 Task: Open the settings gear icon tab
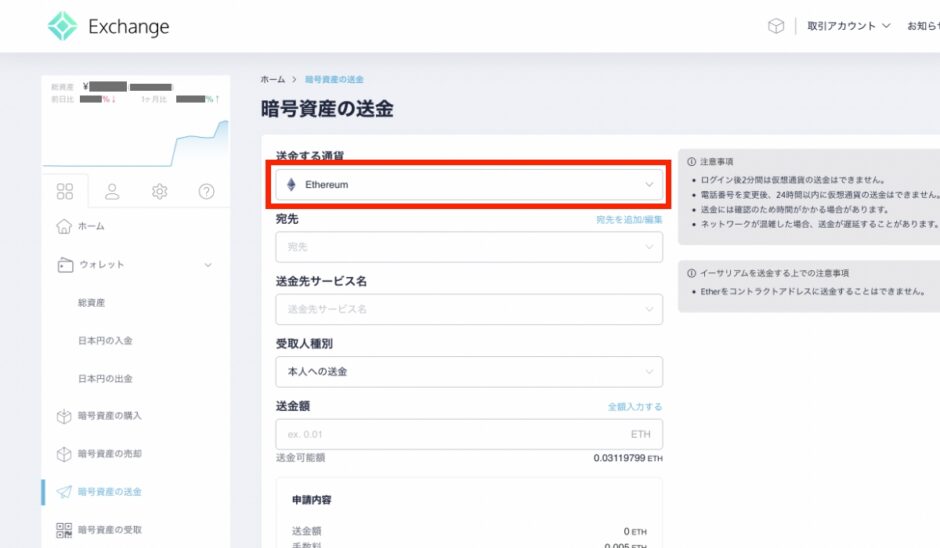click(159, 191)
